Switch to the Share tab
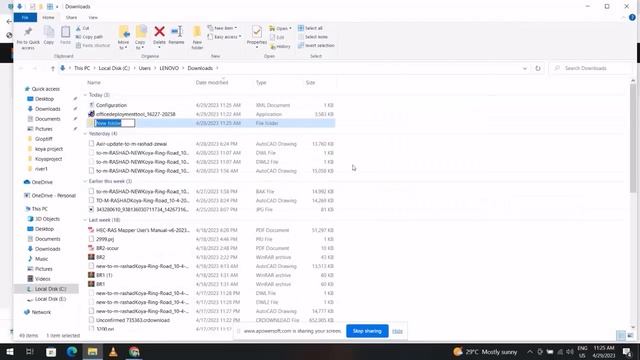The width and height of the screenshot is (640, 360). coord(71,18)
